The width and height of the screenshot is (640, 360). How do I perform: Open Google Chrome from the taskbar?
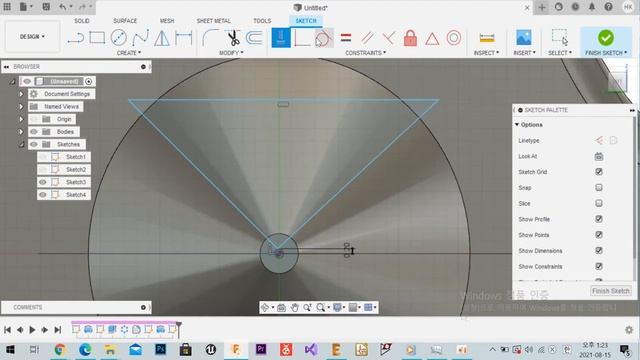tap(60, 350)
